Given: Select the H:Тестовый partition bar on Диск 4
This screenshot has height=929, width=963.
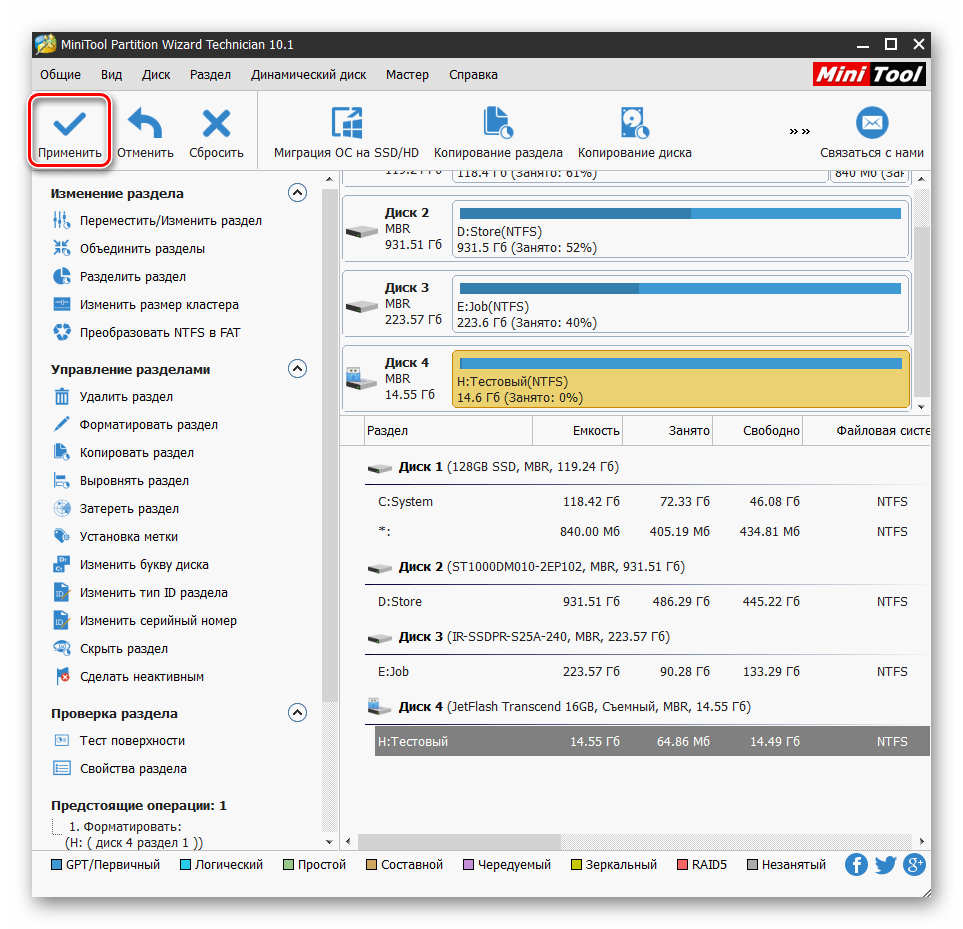Looking at the screenshot, I should 680,379.
